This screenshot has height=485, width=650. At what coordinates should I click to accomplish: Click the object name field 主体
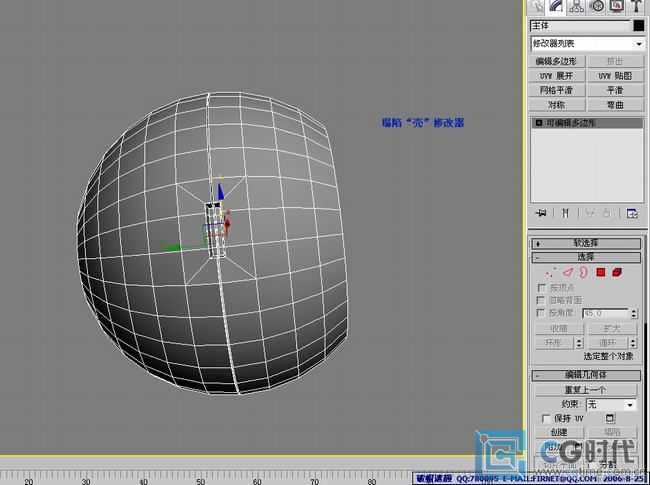580,26
